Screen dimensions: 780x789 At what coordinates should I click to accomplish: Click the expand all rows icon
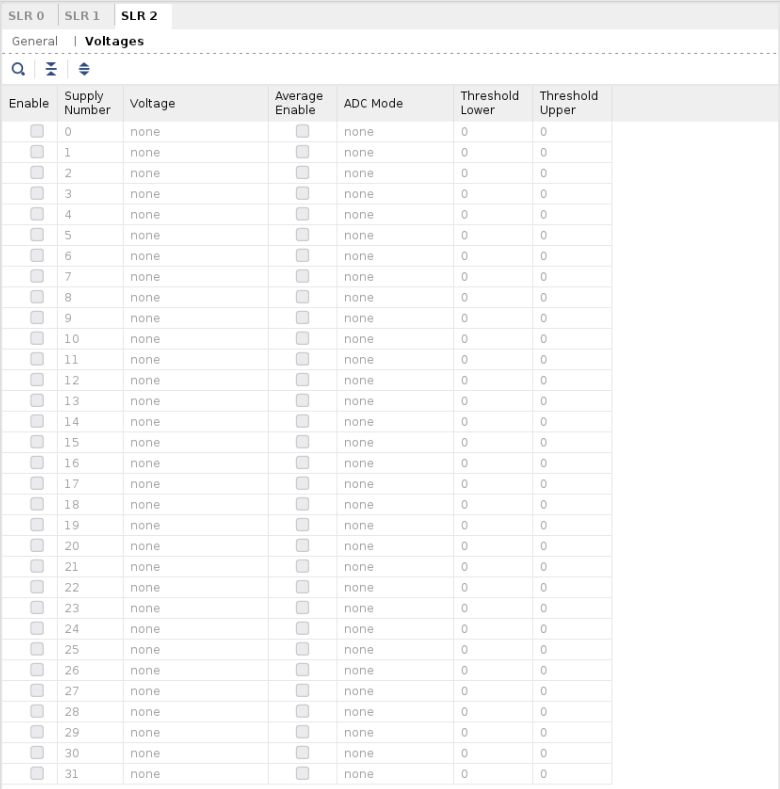[84, 69]
